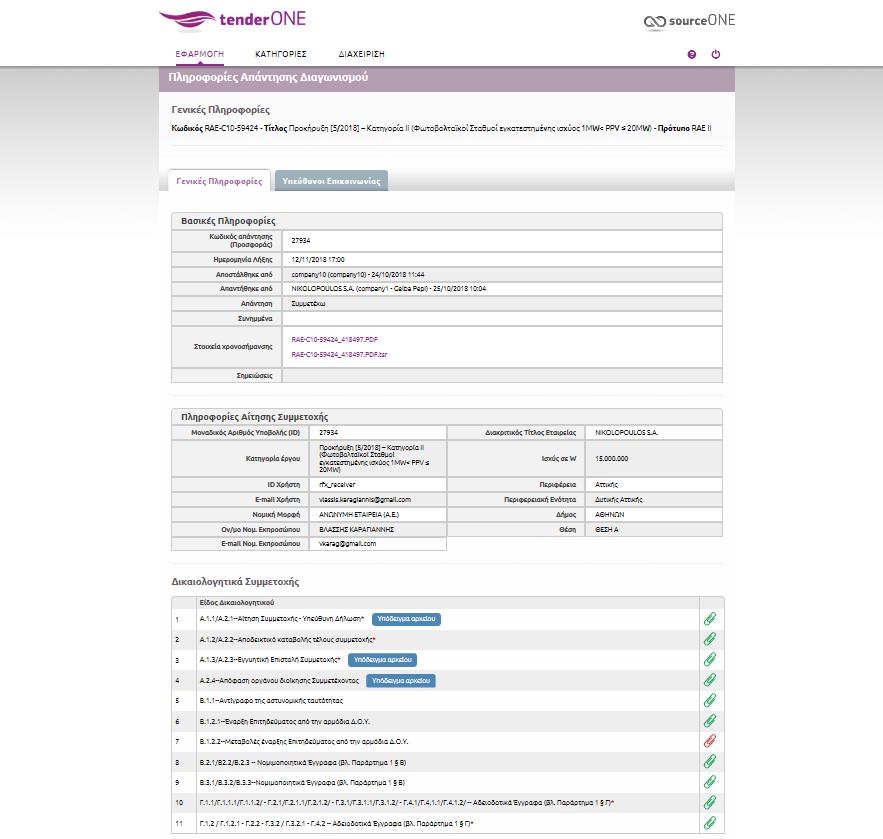Open the ΔΙΑΧΕΙΡΙΣΗ menu
This screenshot has height=839, width=883.
pos(362,54)
